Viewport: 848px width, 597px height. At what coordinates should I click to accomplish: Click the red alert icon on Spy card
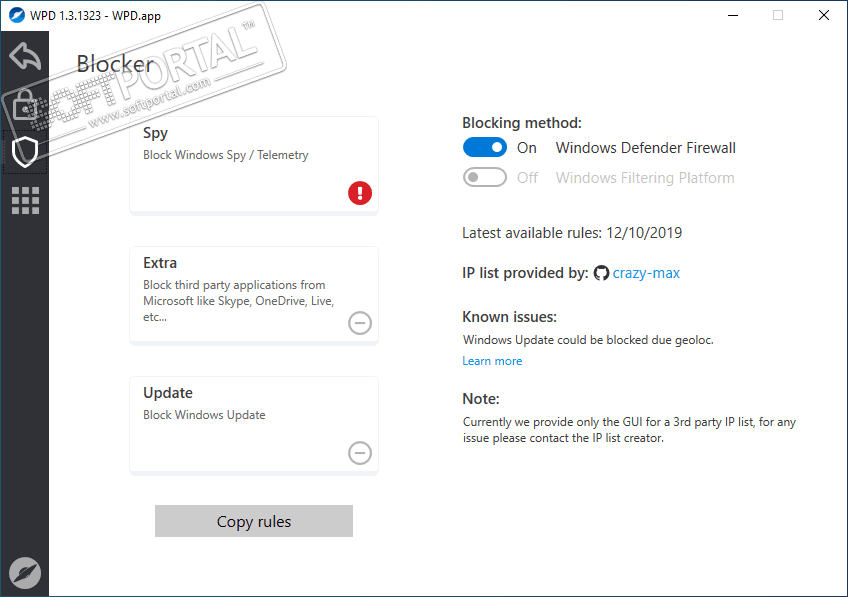[x=360, y=193]
